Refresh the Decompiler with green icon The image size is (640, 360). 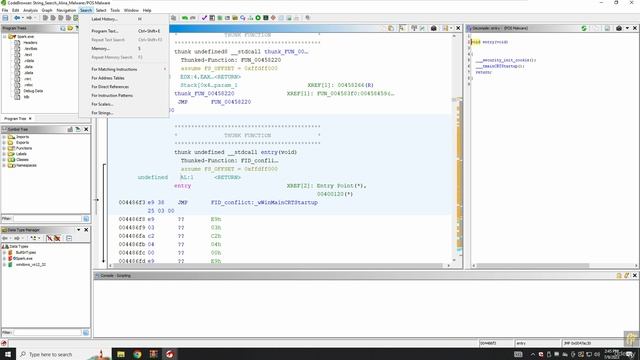tap(584, 28)
